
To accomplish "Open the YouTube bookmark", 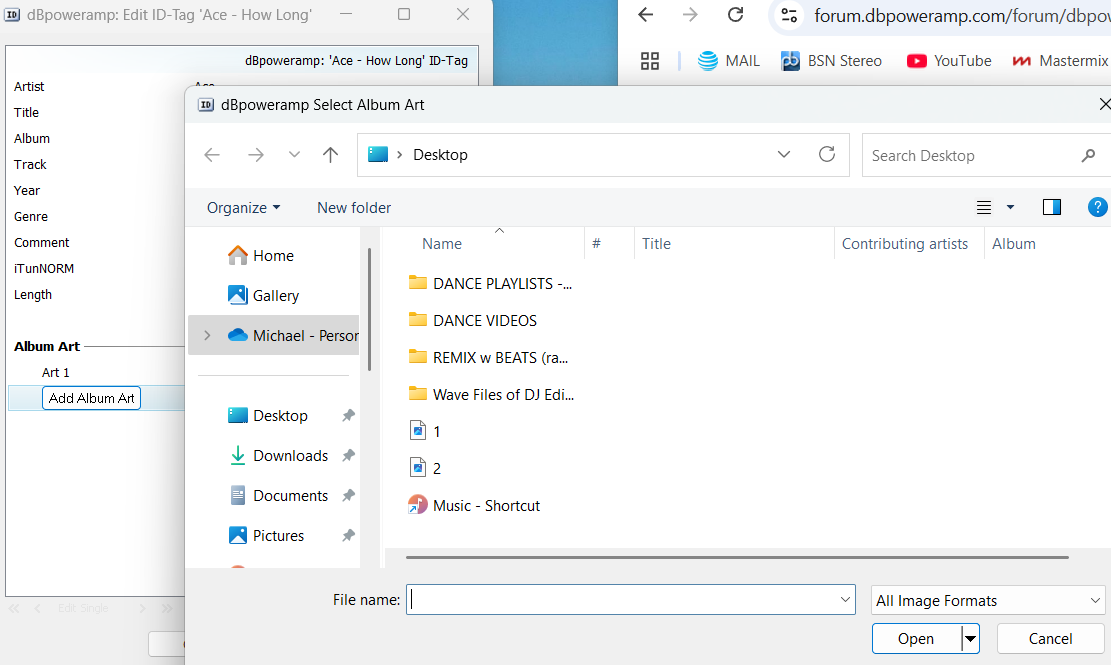I will (949, 61).
